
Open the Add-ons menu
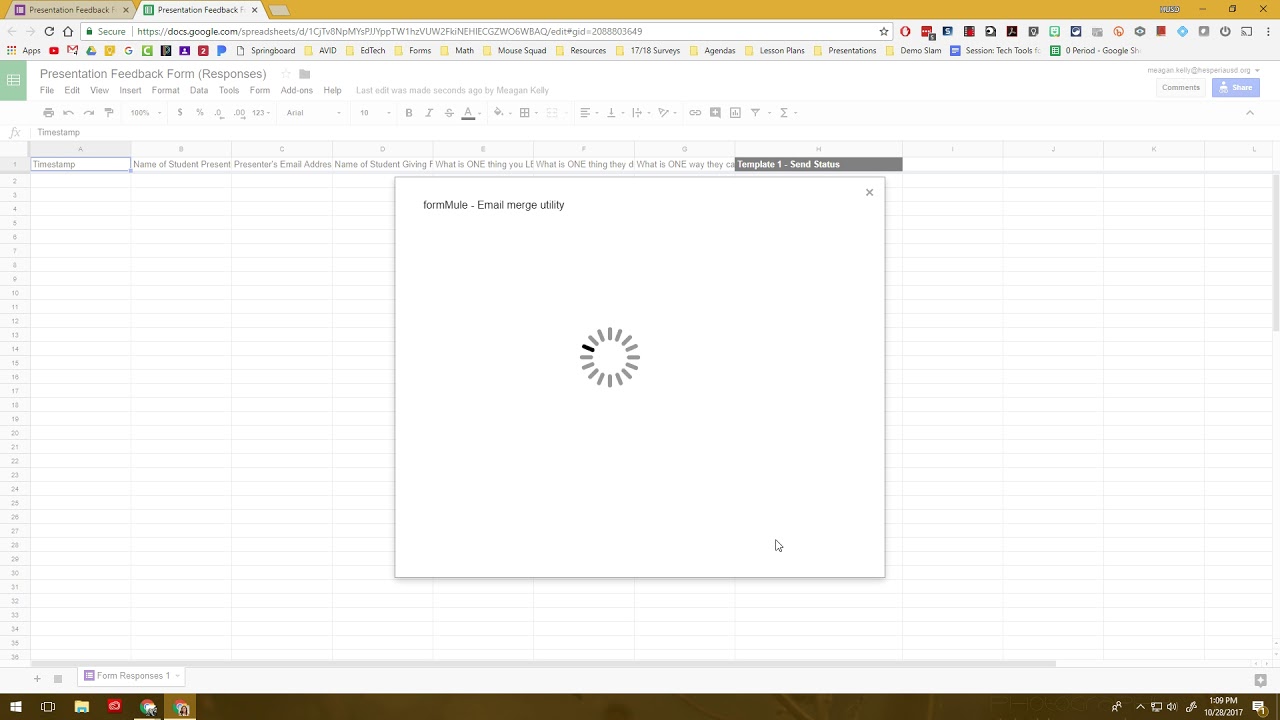(x=297, y=90)
